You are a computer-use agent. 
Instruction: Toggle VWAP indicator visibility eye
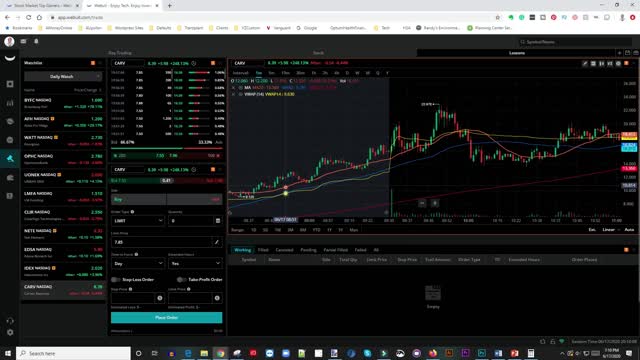click(240, 94)
